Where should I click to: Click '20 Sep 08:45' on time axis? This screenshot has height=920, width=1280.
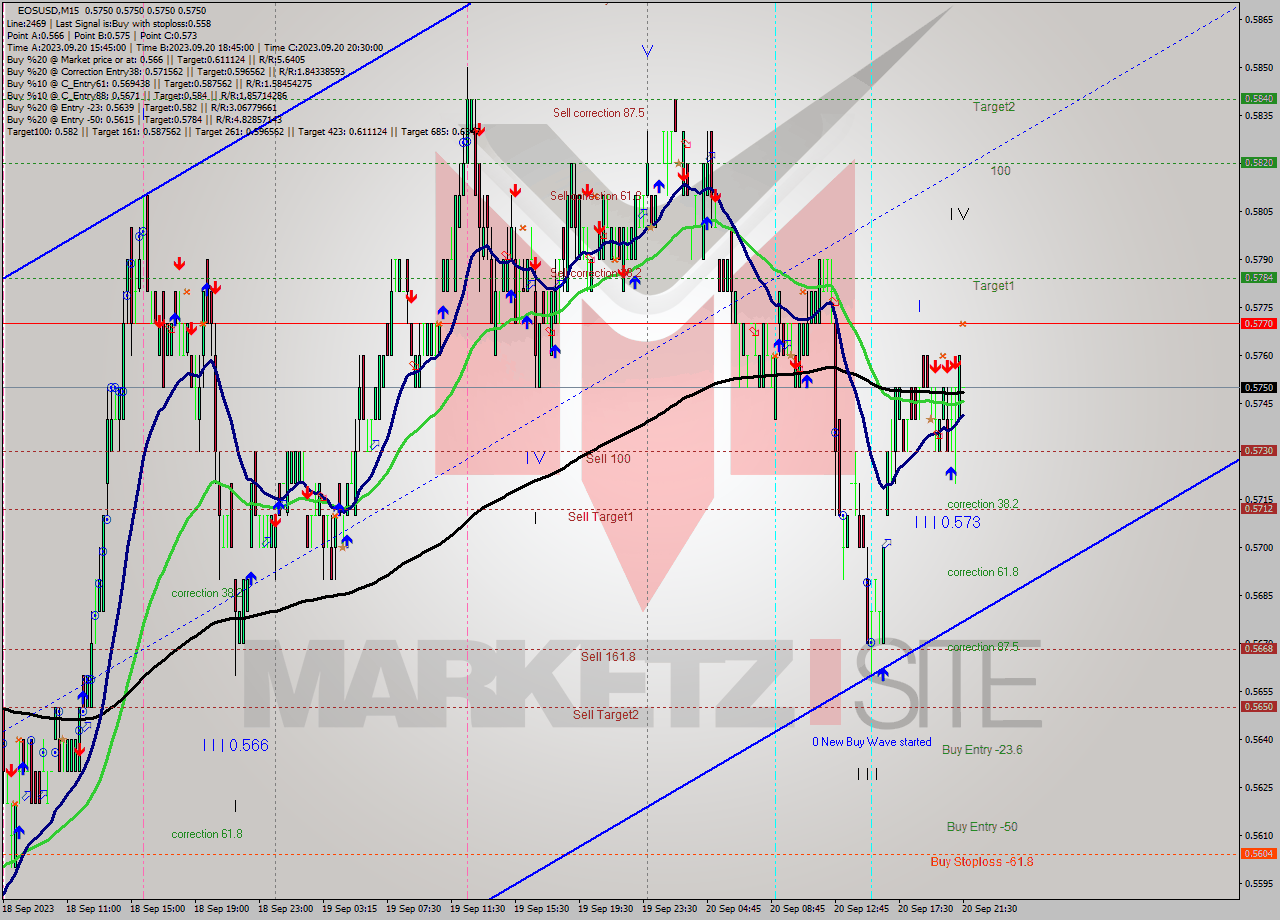797,909
